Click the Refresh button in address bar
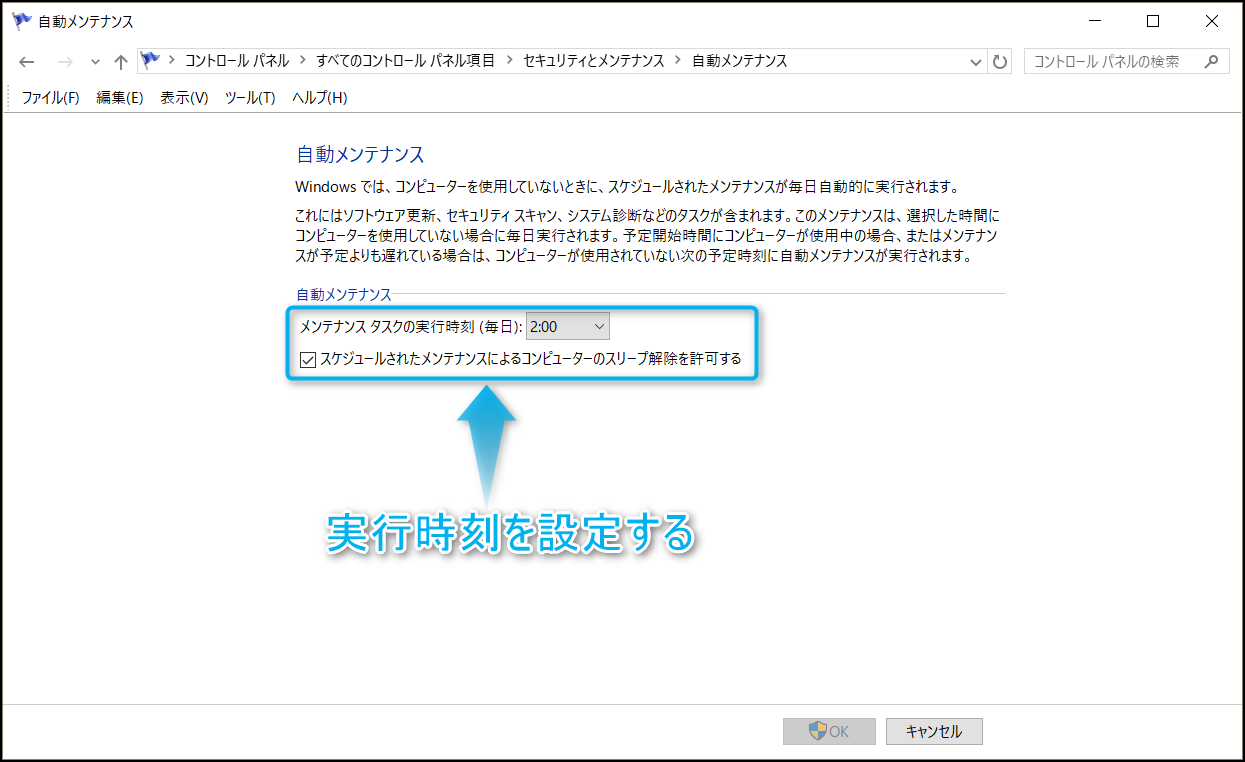The image size is (1245, 762). click(x=1000, y=62)
